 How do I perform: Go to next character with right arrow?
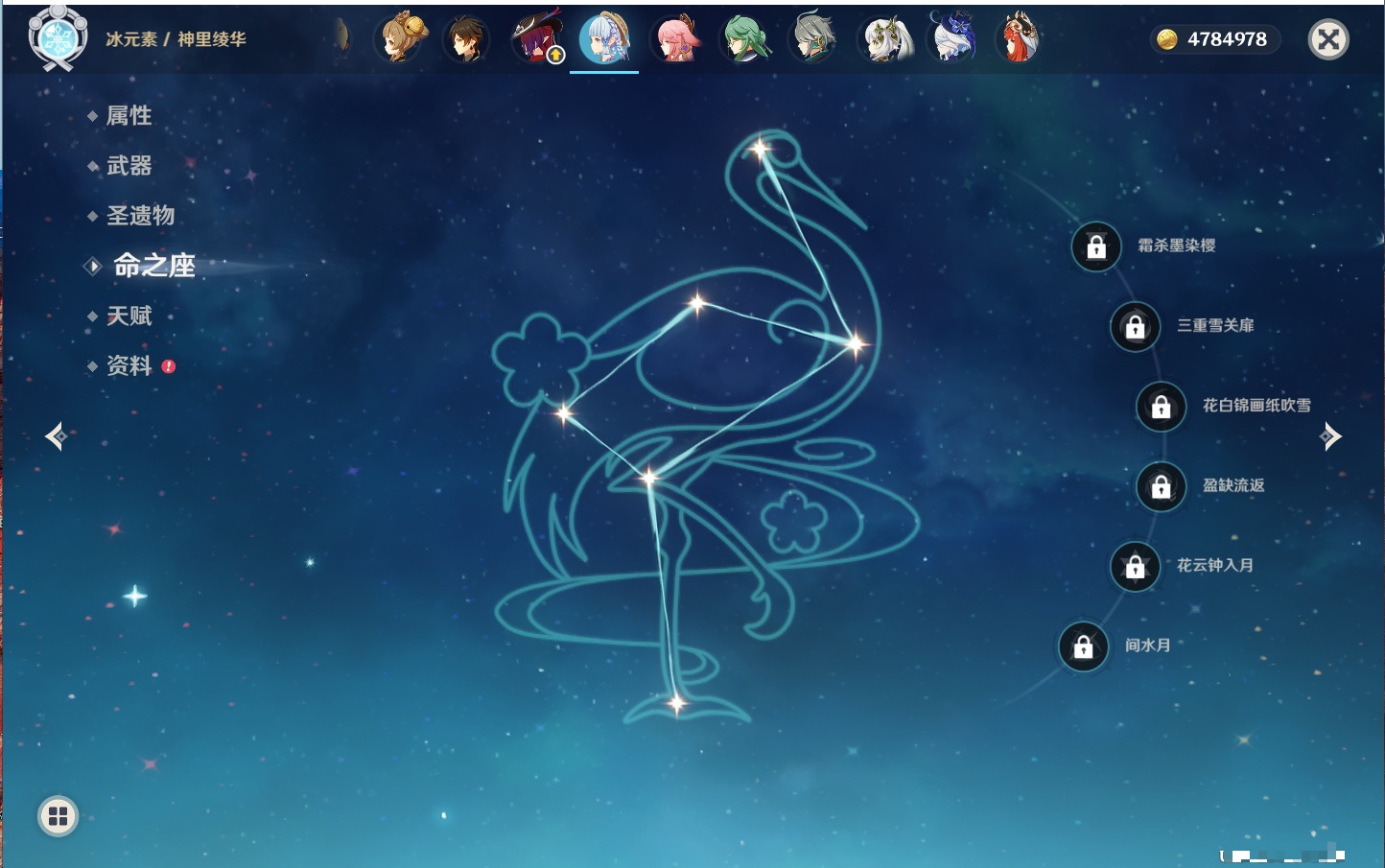coord(1330,436)
